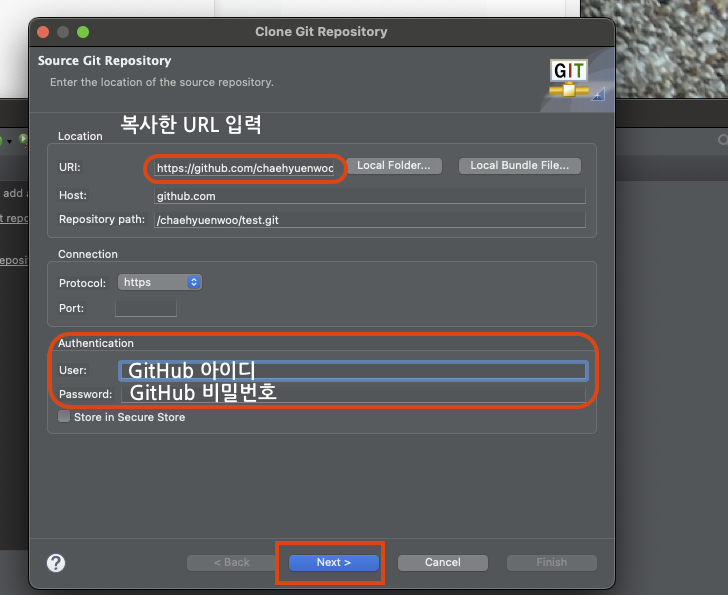
Task: Cancel the Clone Git Repository dialog
Action: pyautogui.click(x=442, y=563)
